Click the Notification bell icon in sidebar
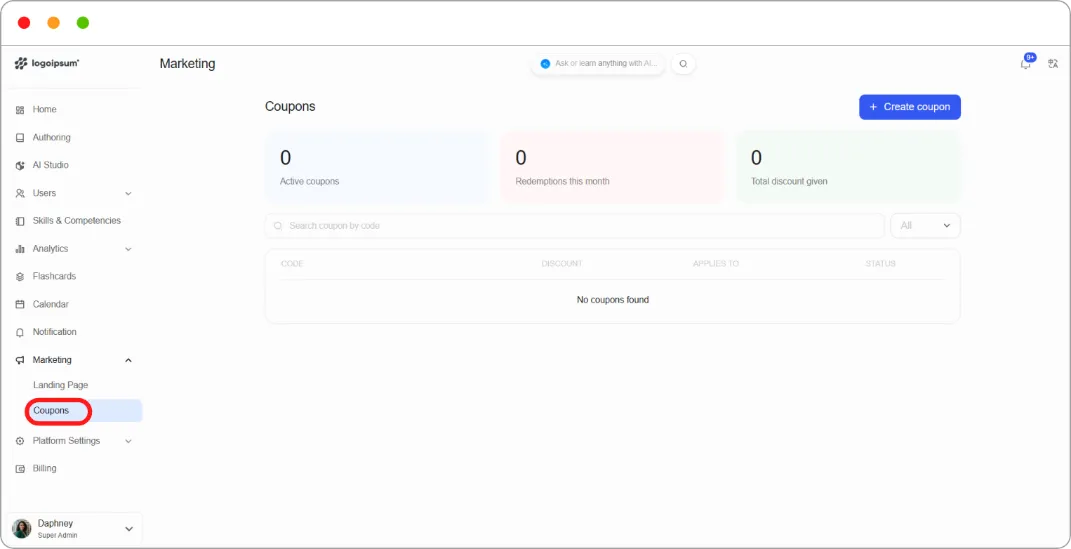This screenshot has width=1071, height=549. point(20,333)
